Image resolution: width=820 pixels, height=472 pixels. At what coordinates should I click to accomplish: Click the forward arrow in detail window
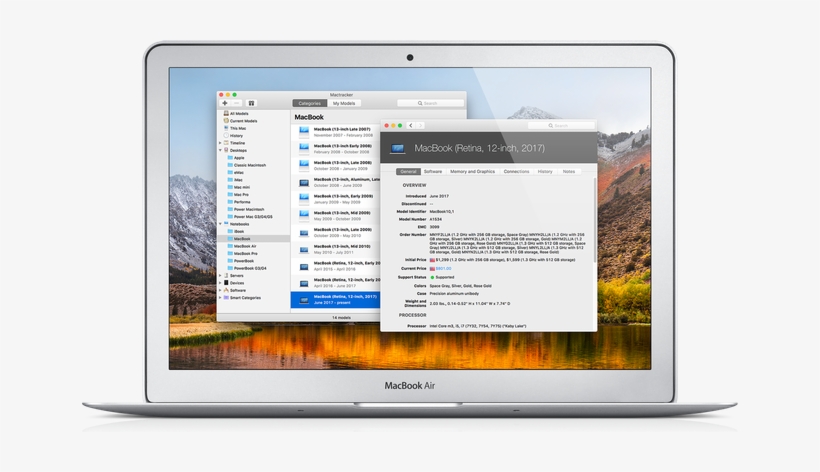[x=420, y=125]
